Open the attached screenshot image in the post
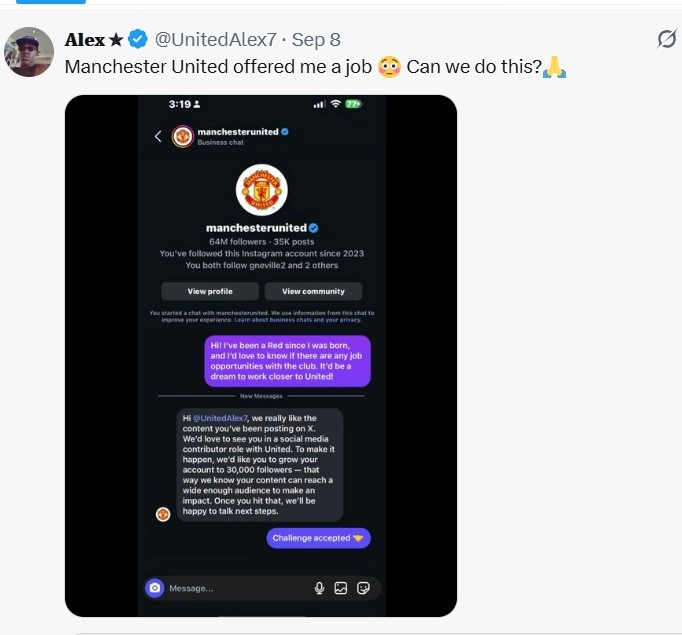This screenshot has width=682, height=635. click(261, 355)
